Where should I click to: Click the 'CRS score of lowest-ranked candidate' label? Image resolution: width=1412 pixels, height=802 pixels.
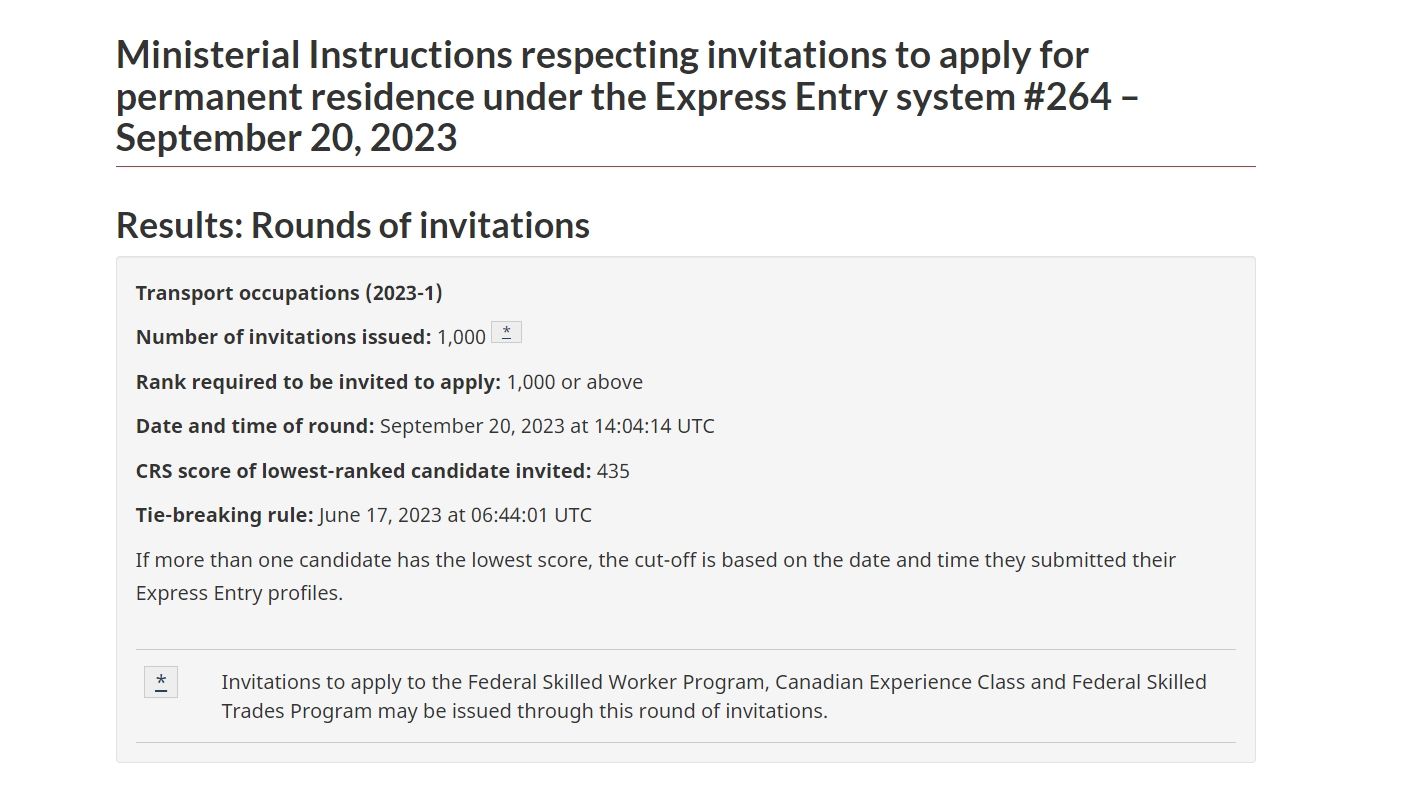[x=364, y=471]
